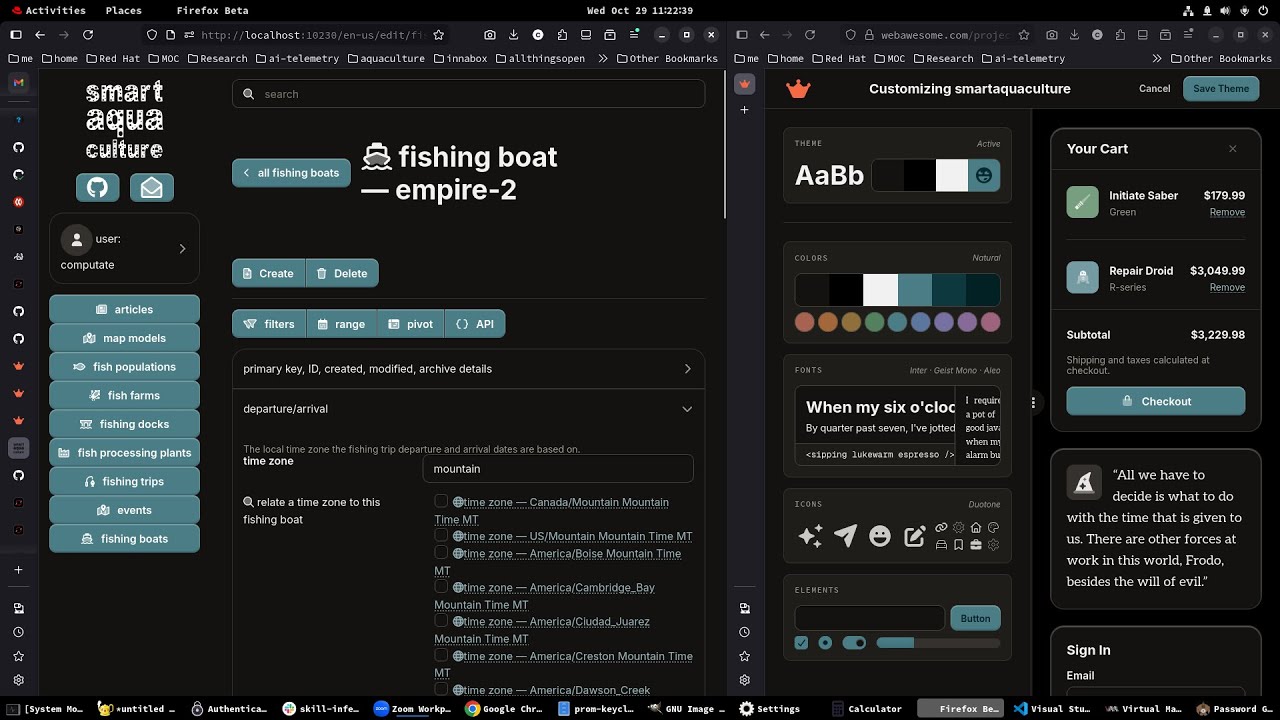
Task: Pick the red accent color circle
Action: (804, 322)
